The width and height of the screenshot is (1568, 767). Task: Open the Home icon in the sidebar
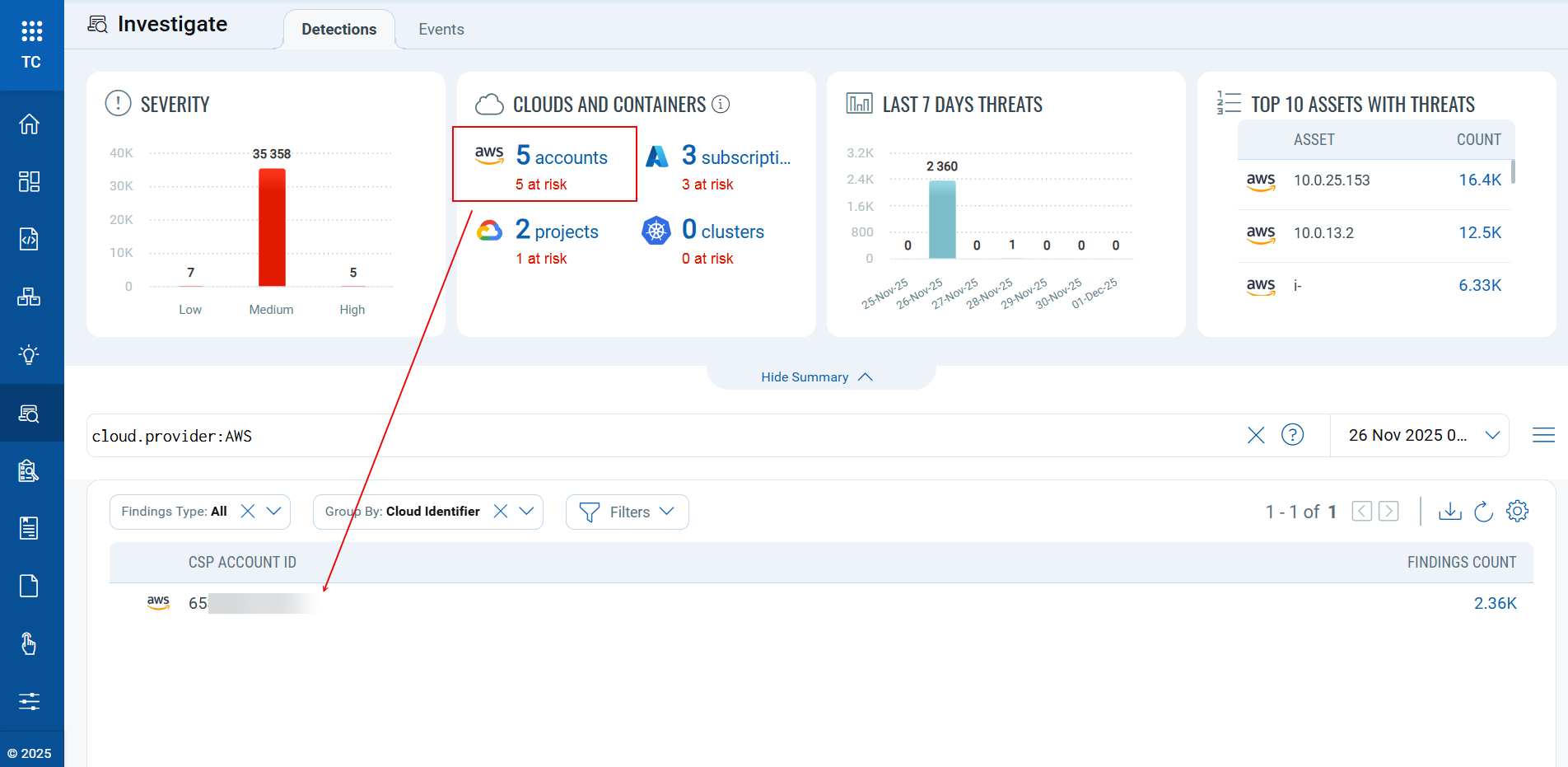click(30, 123)
